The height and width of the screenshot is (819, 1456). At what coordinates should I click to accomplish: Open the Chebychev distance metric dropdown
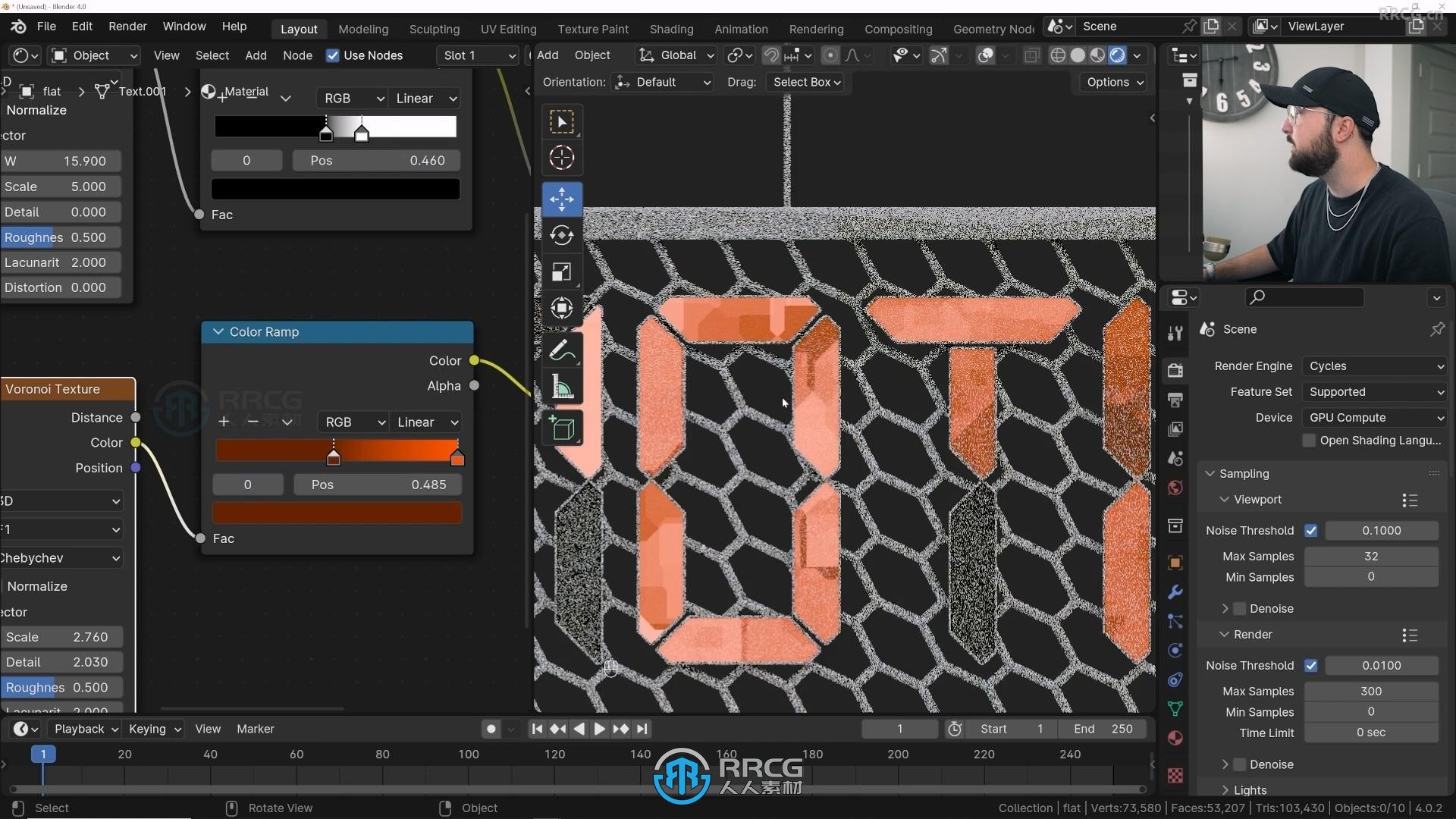click(x=61, y=558)
